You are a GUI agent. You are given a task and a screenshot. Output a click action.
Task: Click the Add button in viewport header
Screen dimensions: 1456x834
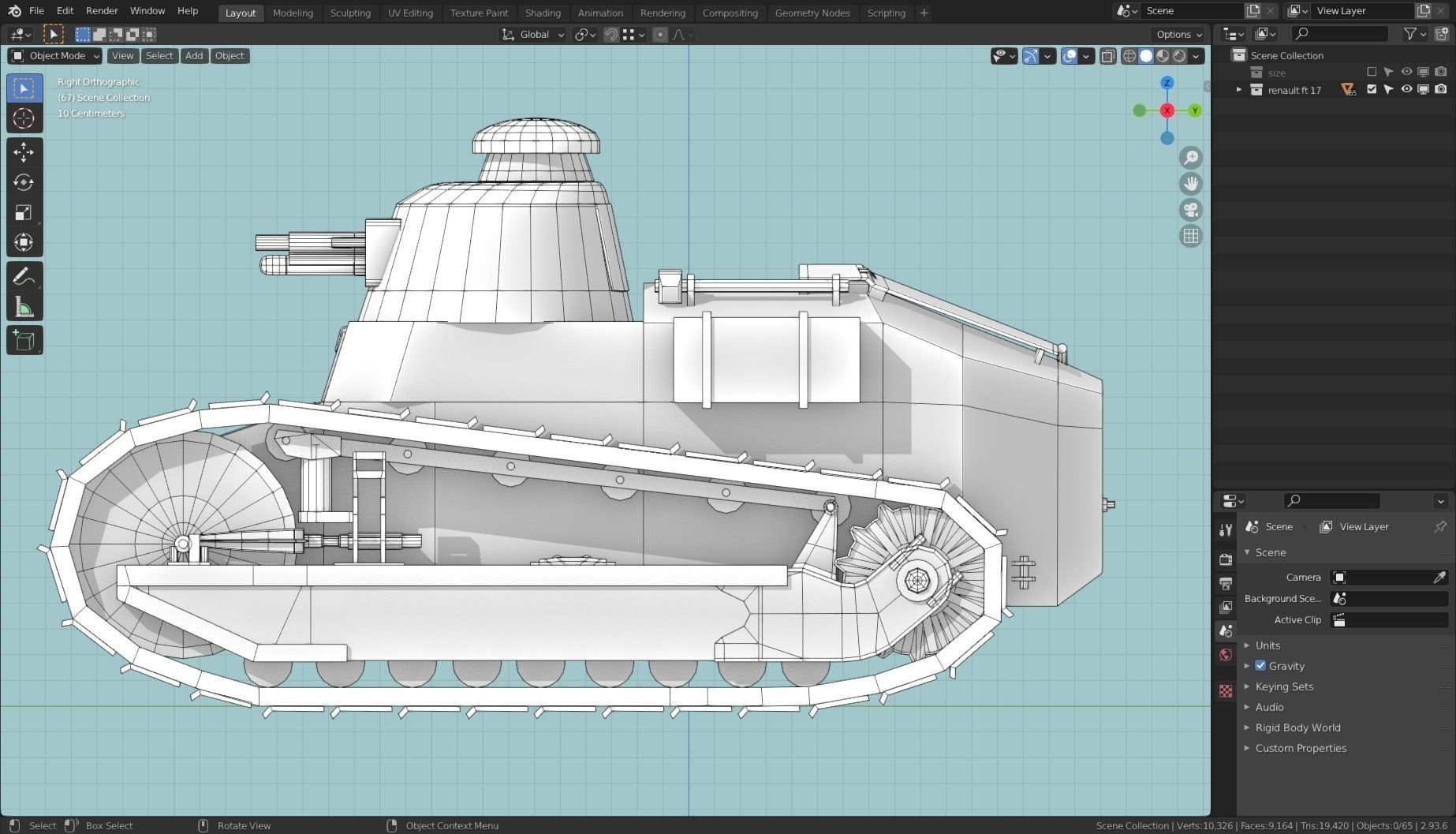194,56
